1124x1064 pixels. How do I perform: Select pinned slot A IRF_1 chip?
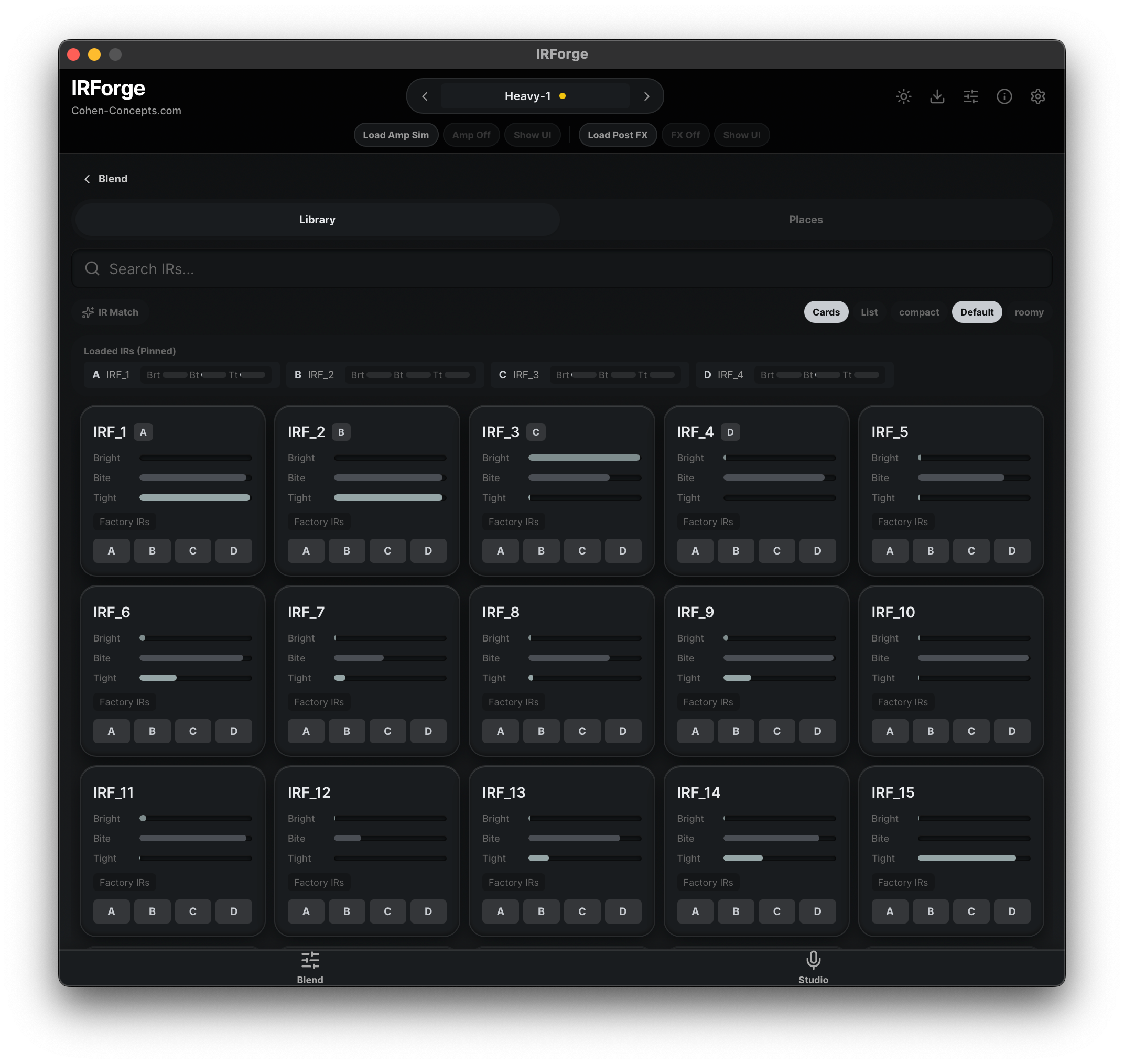click(181, 375)
